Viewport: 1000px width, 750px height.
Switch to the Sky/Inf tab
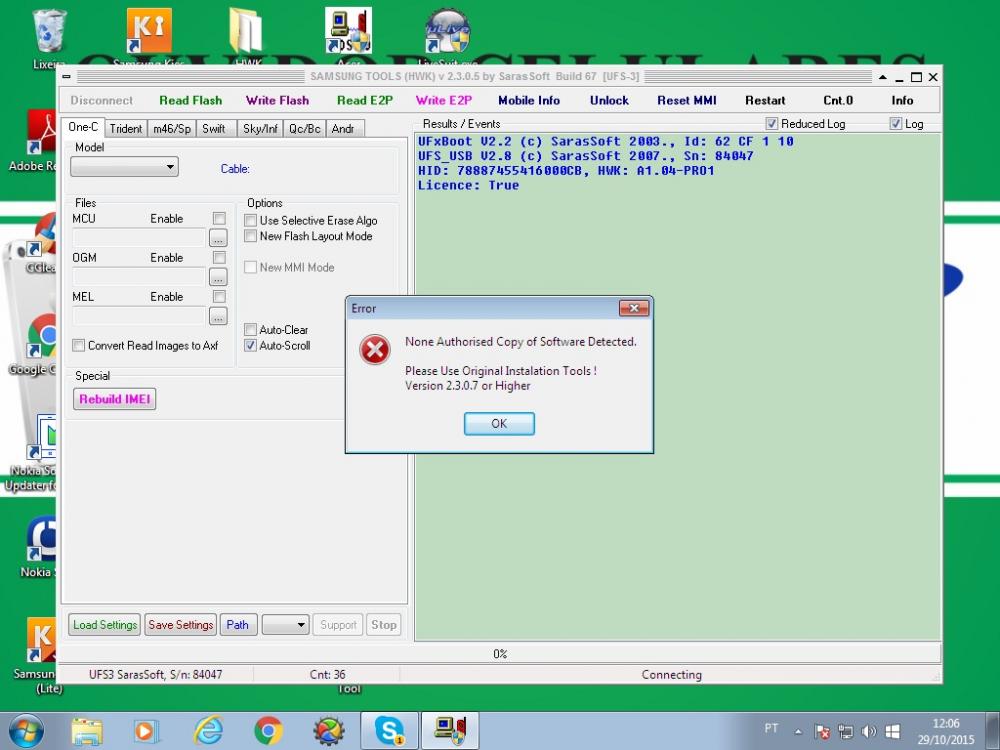[260, 129]
